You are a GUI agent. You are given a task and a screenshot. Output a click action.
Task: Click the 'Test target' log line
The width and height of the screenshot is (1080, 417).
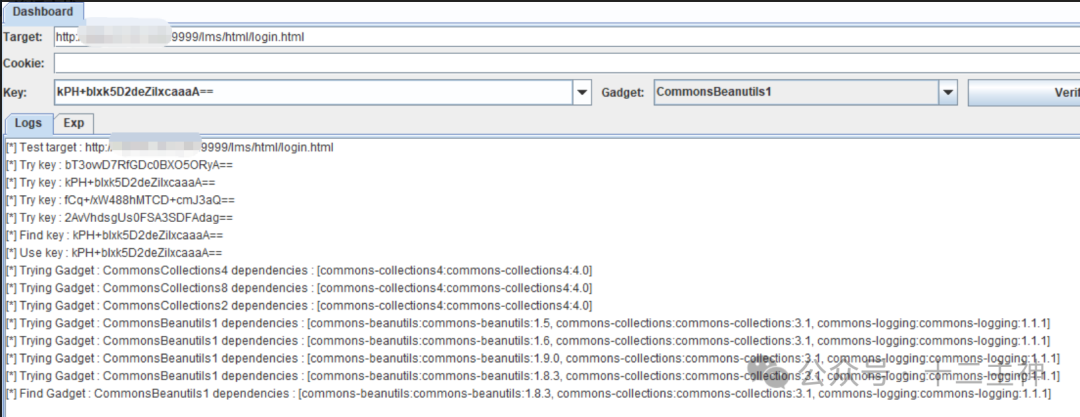coord(170,147)
